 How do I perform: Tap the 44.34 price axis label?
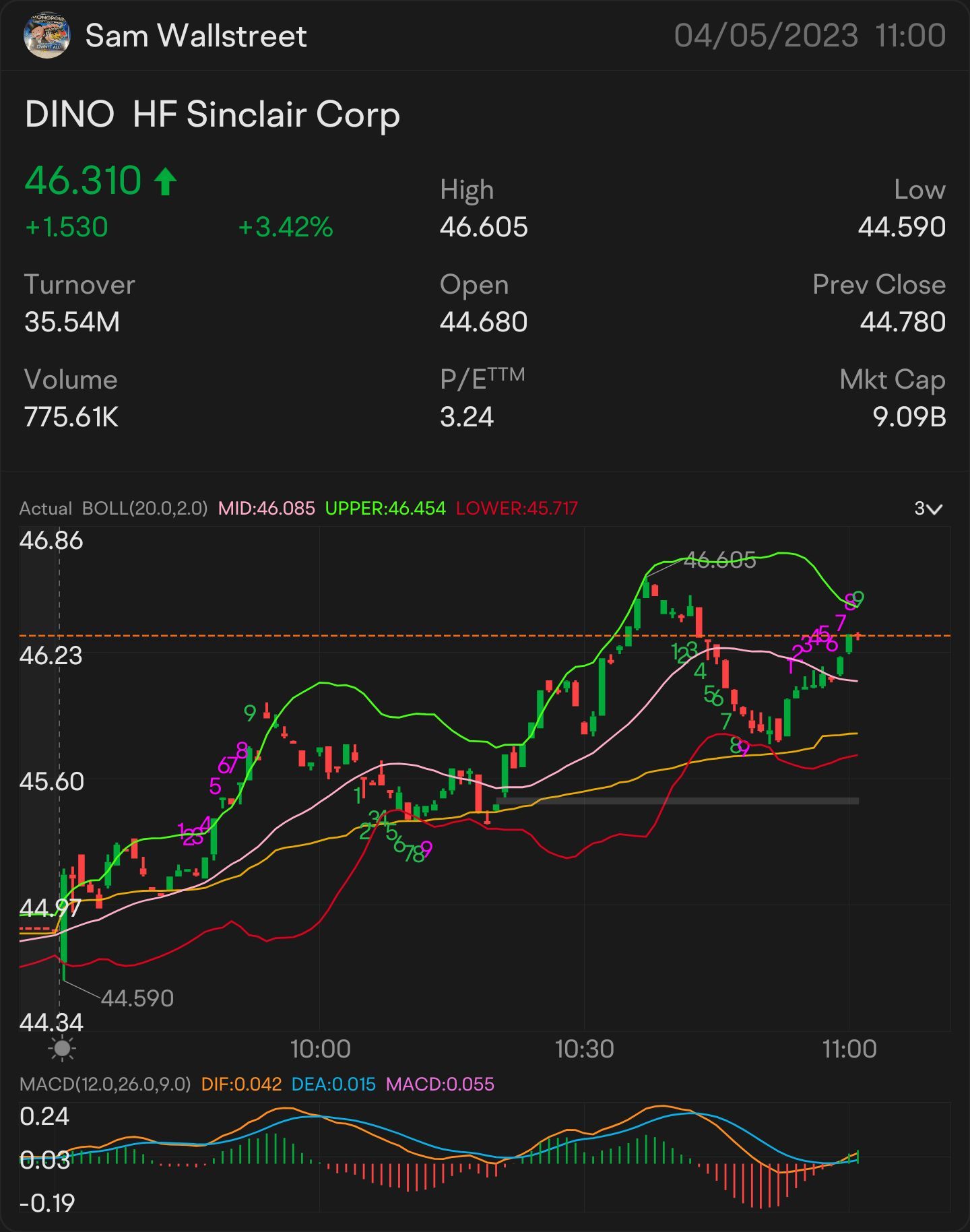point(51,1023)
